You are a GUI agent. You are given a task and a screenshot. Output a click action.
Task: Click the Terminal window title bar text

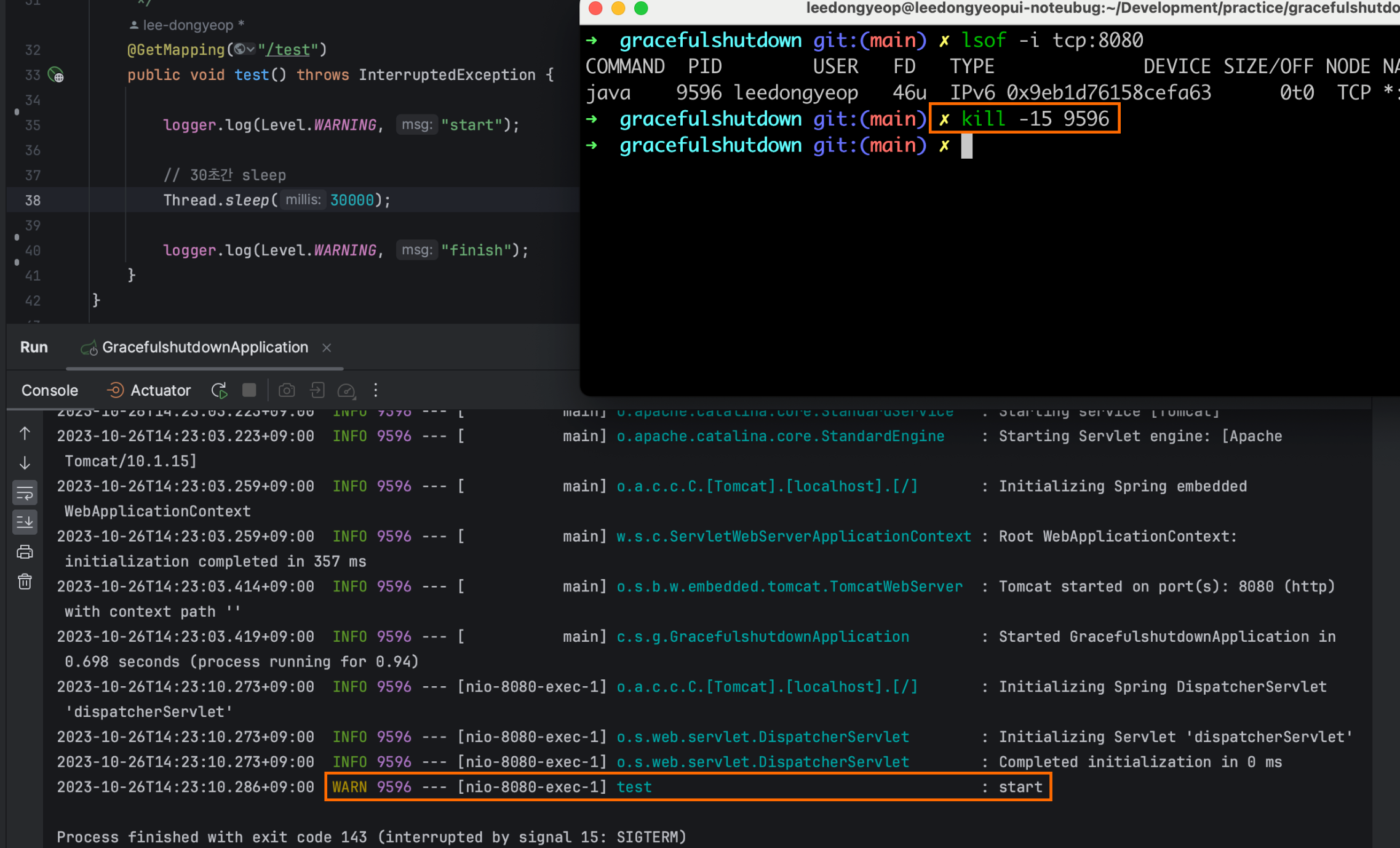(1102, 8)
